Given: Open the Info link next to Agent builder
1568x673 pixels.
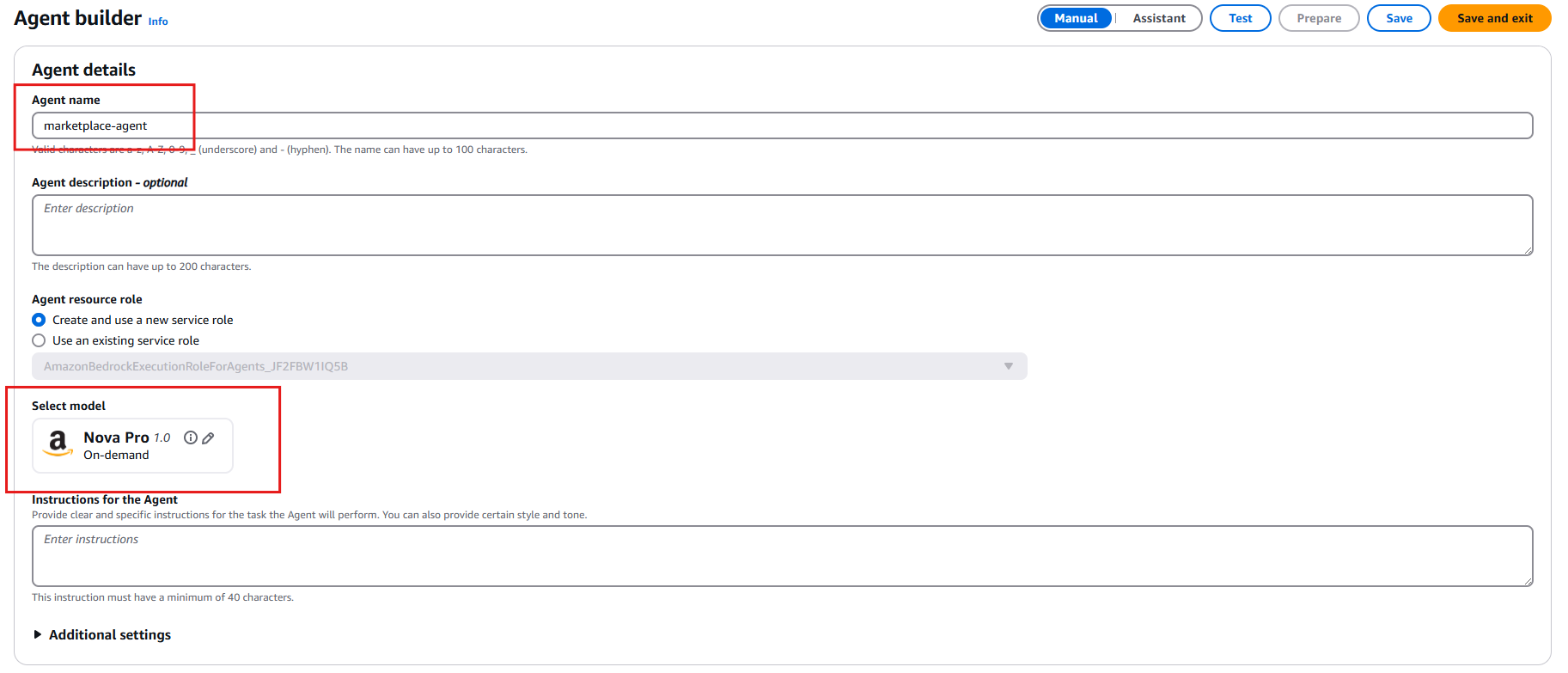Looking at the screenshot, I should click(158, 21).
